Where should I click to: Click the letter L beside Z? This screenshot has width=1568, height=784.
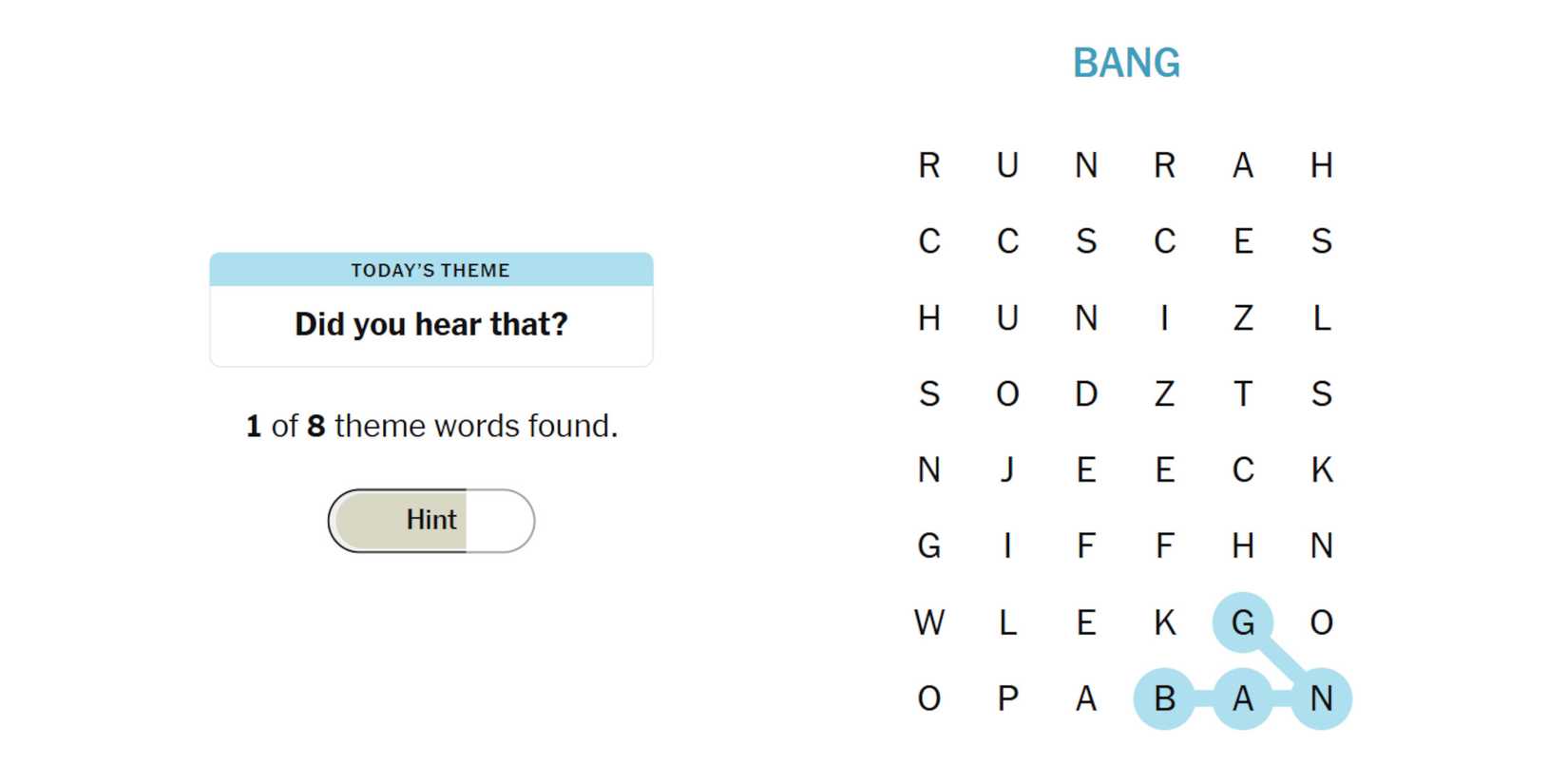(1321, 317)
